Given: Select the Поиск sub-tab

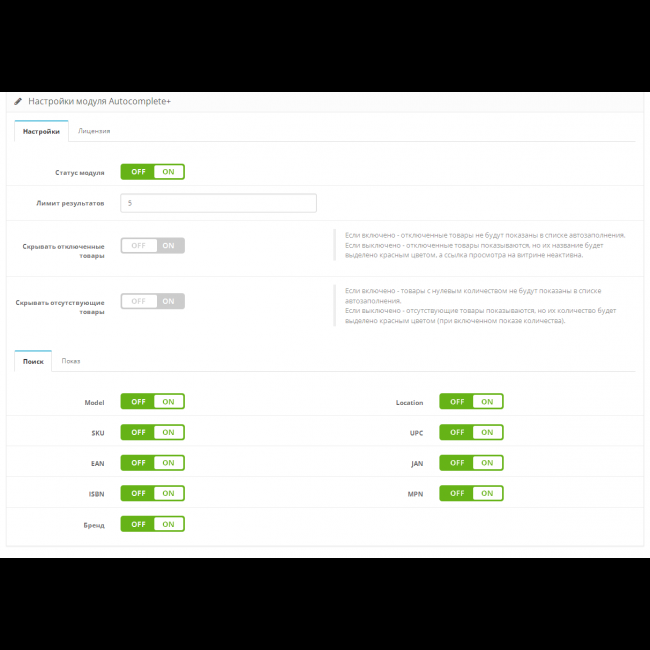Looking at the screenshot, I should click(33, 361).
